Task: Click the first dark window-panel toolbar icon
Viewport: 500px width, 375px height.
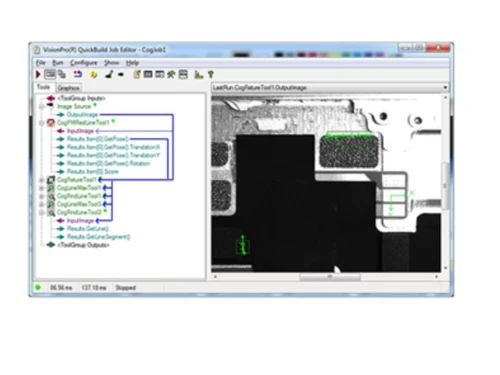Action: (148, 74)
